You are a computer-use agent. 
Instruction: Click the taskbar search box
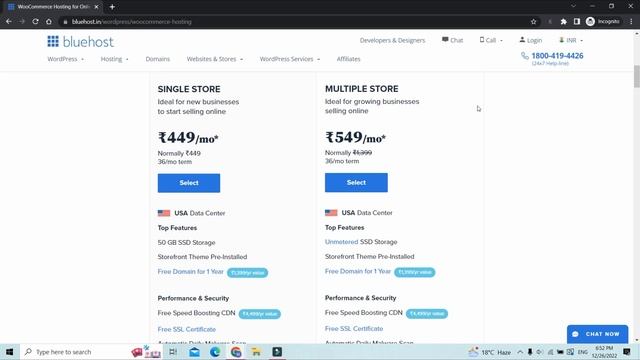pyautogui.click(x=91, y=352)
